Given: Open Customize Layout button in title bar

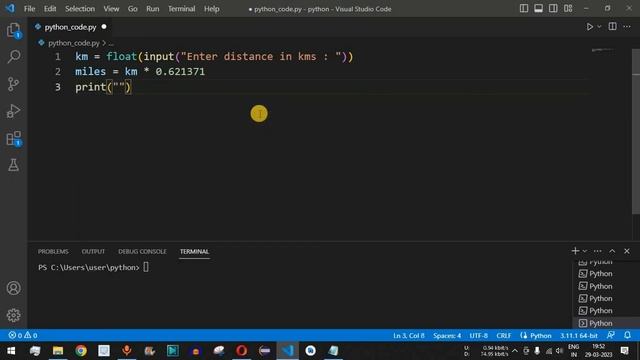Looking at the screenshot, I should (x=568, y=9).
